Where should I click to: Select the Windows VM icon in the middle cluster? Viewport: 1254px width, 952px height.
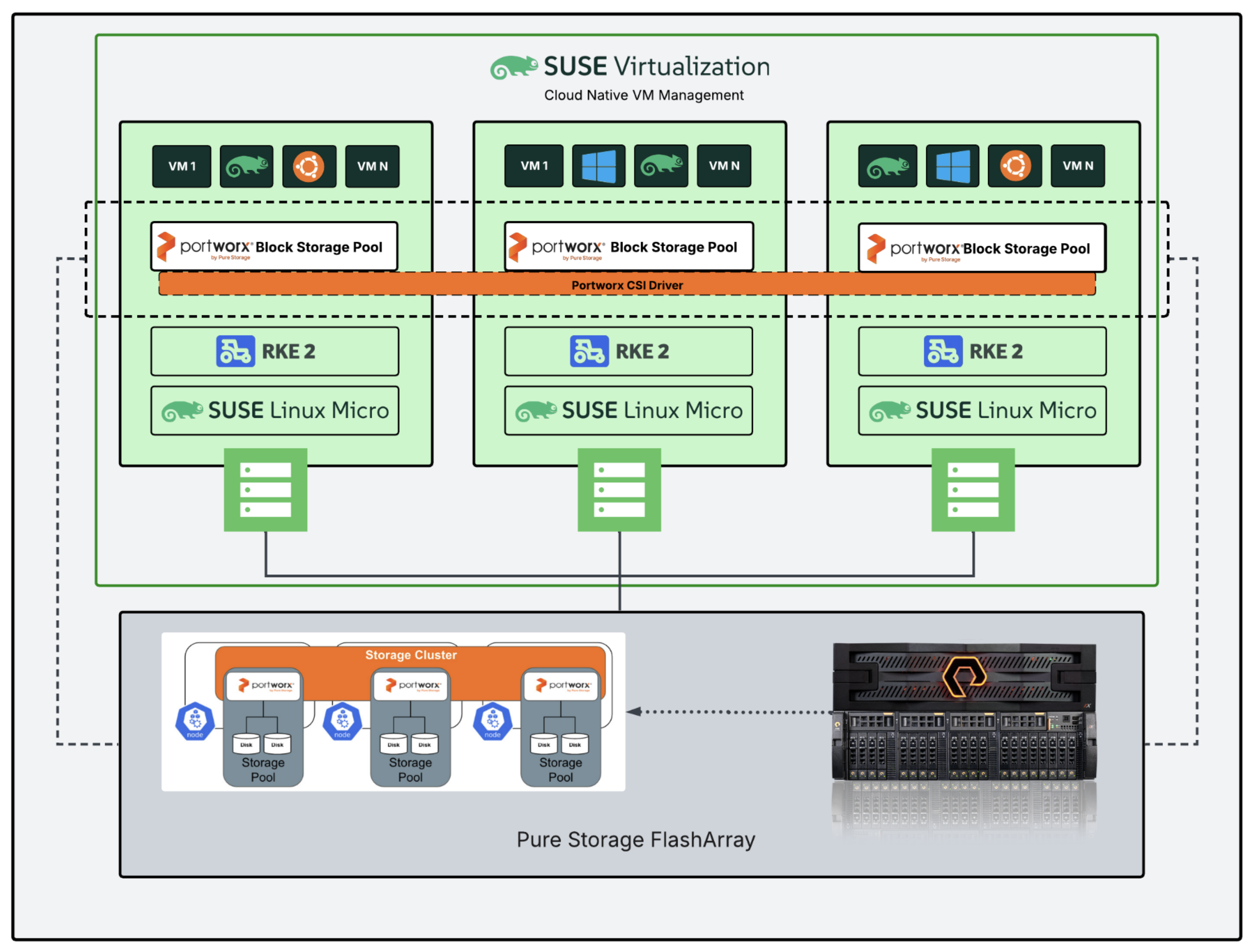pyautogui.click(x=598, y=166)
